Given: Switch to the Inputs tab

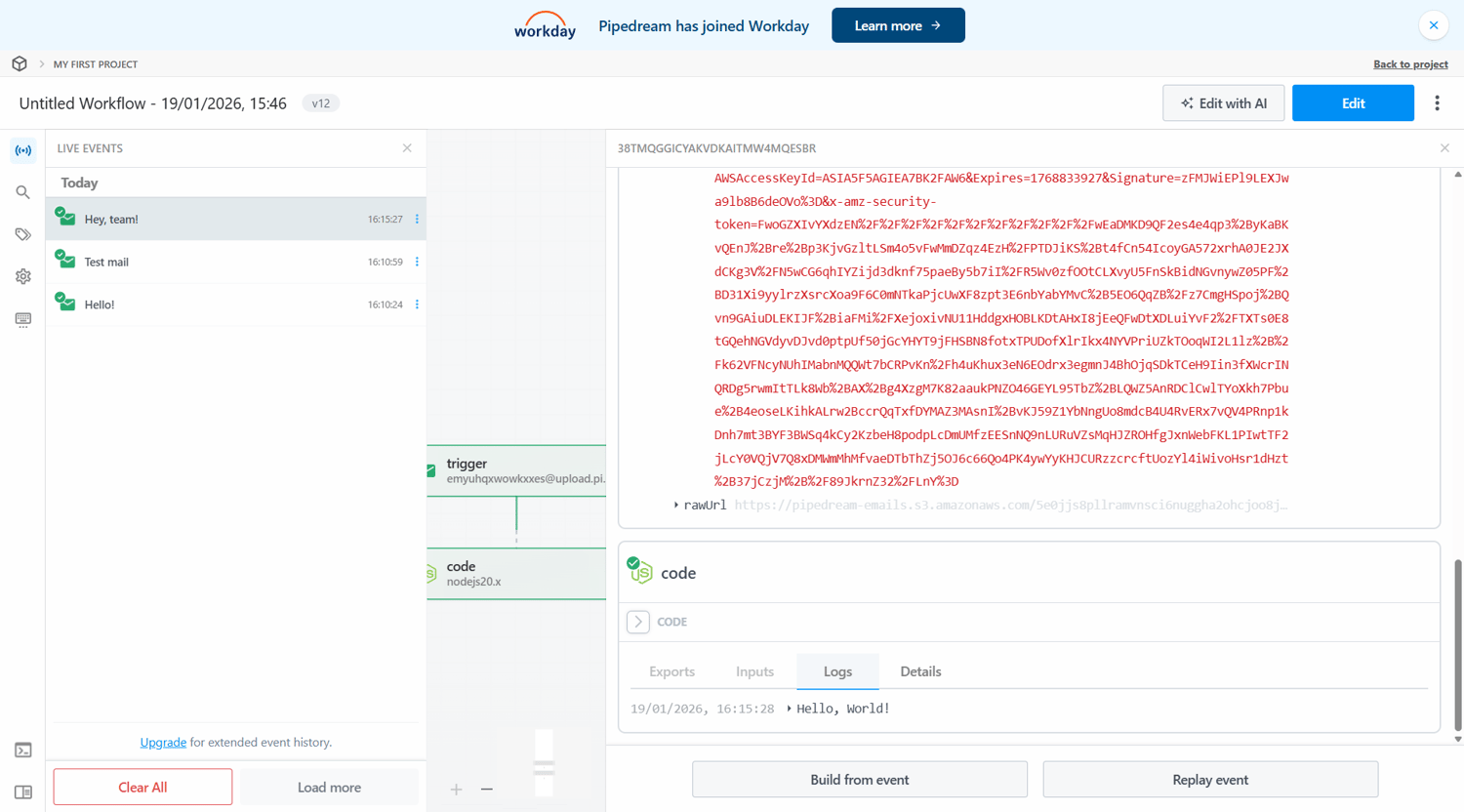Looking at the screenshot, I should tap(754, 671).
